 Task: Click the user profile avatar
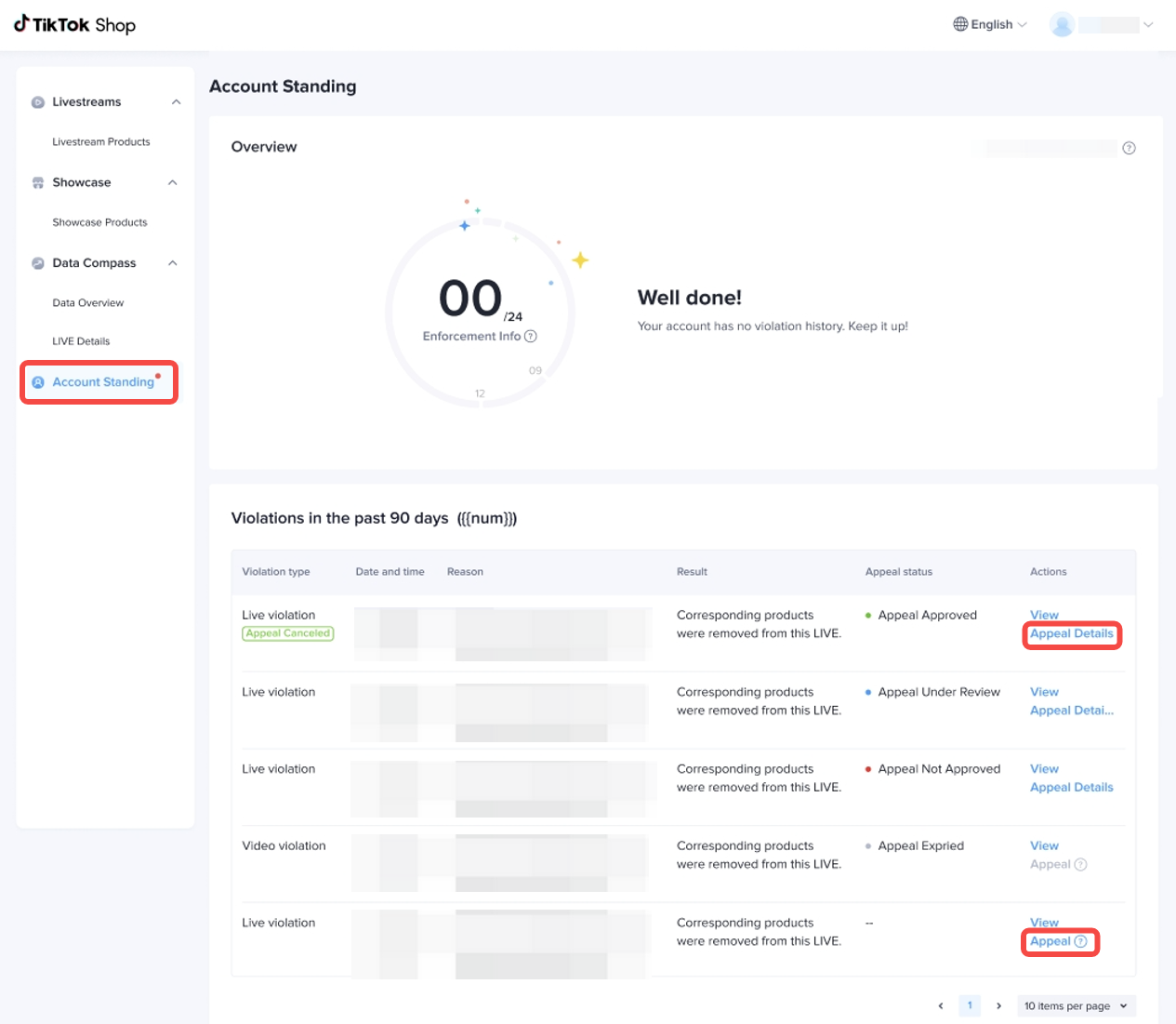pyautogui.click(x=1062, y=25)
